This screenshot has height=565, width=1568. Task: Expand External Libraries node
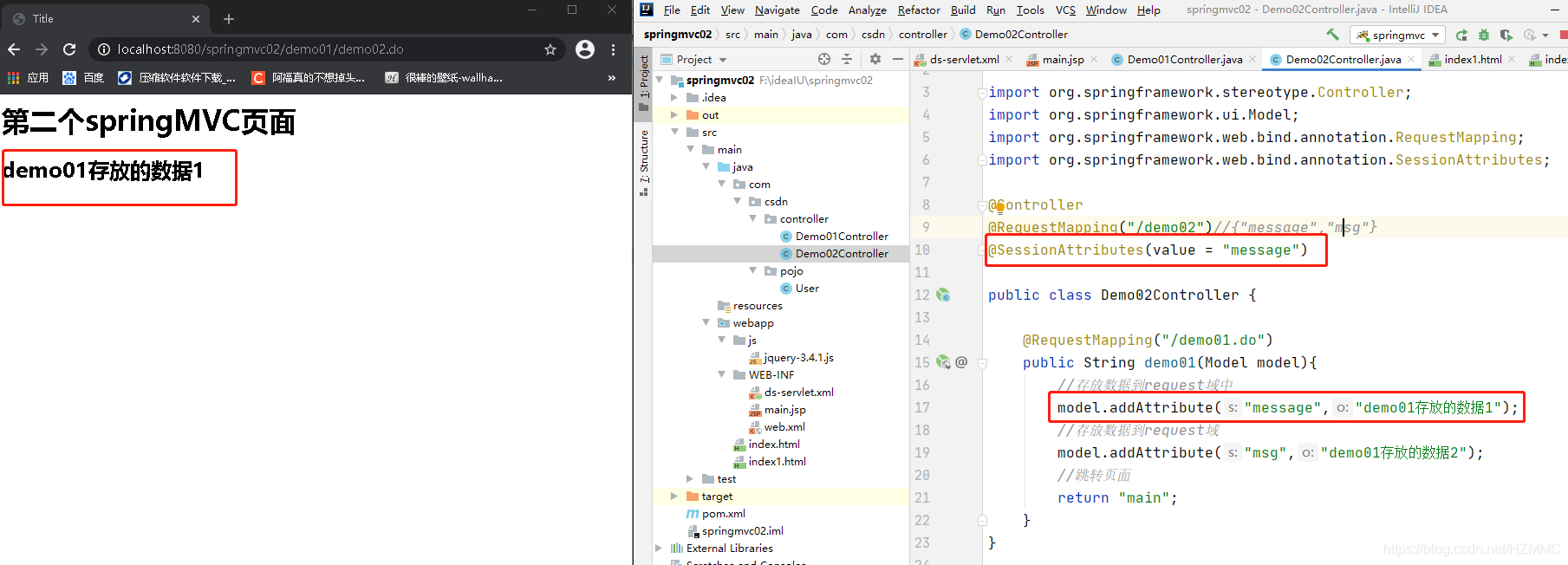click(659, 548)
